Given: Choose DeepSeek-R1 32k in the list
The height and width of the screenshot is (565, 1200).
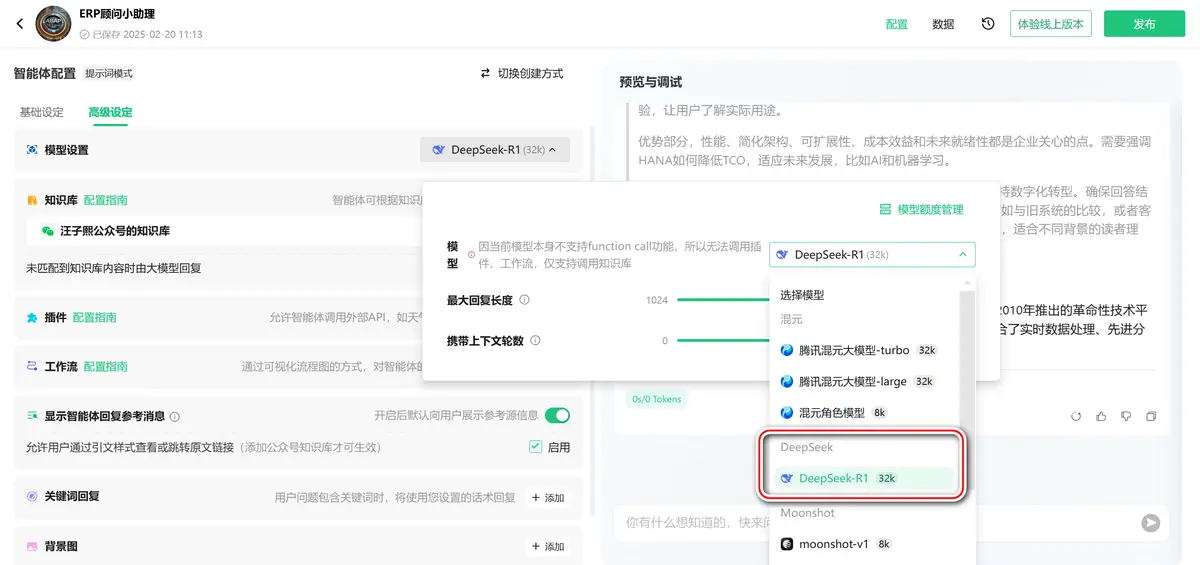Looking at the screenshot, I should click(x=864, y=478).
